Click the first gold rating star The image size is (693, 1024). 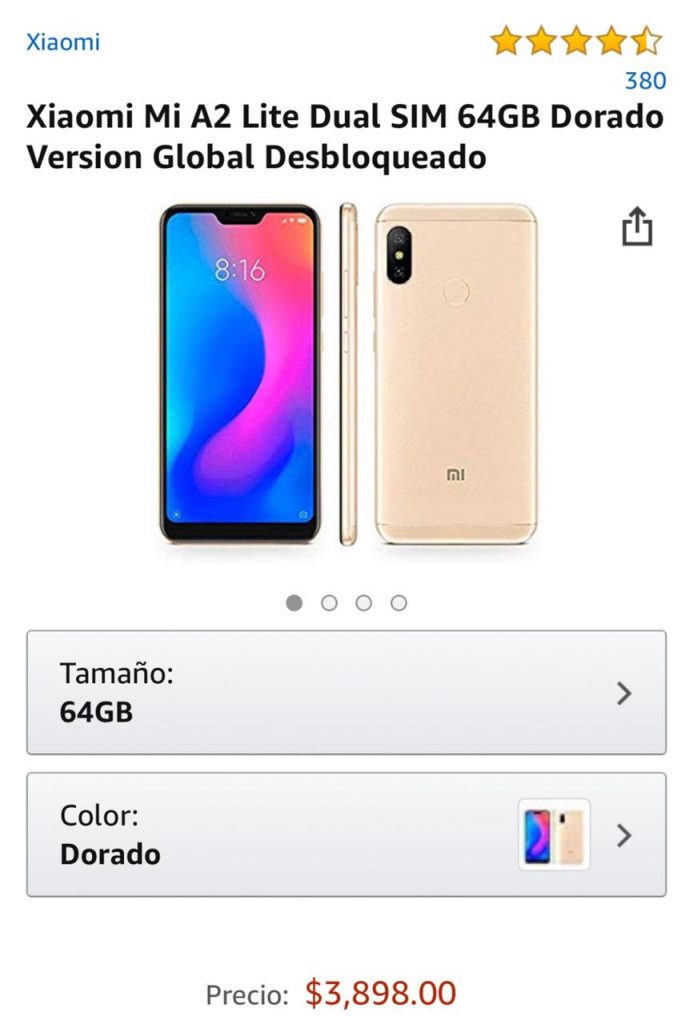pyautogui.click(x=506, y=40)
